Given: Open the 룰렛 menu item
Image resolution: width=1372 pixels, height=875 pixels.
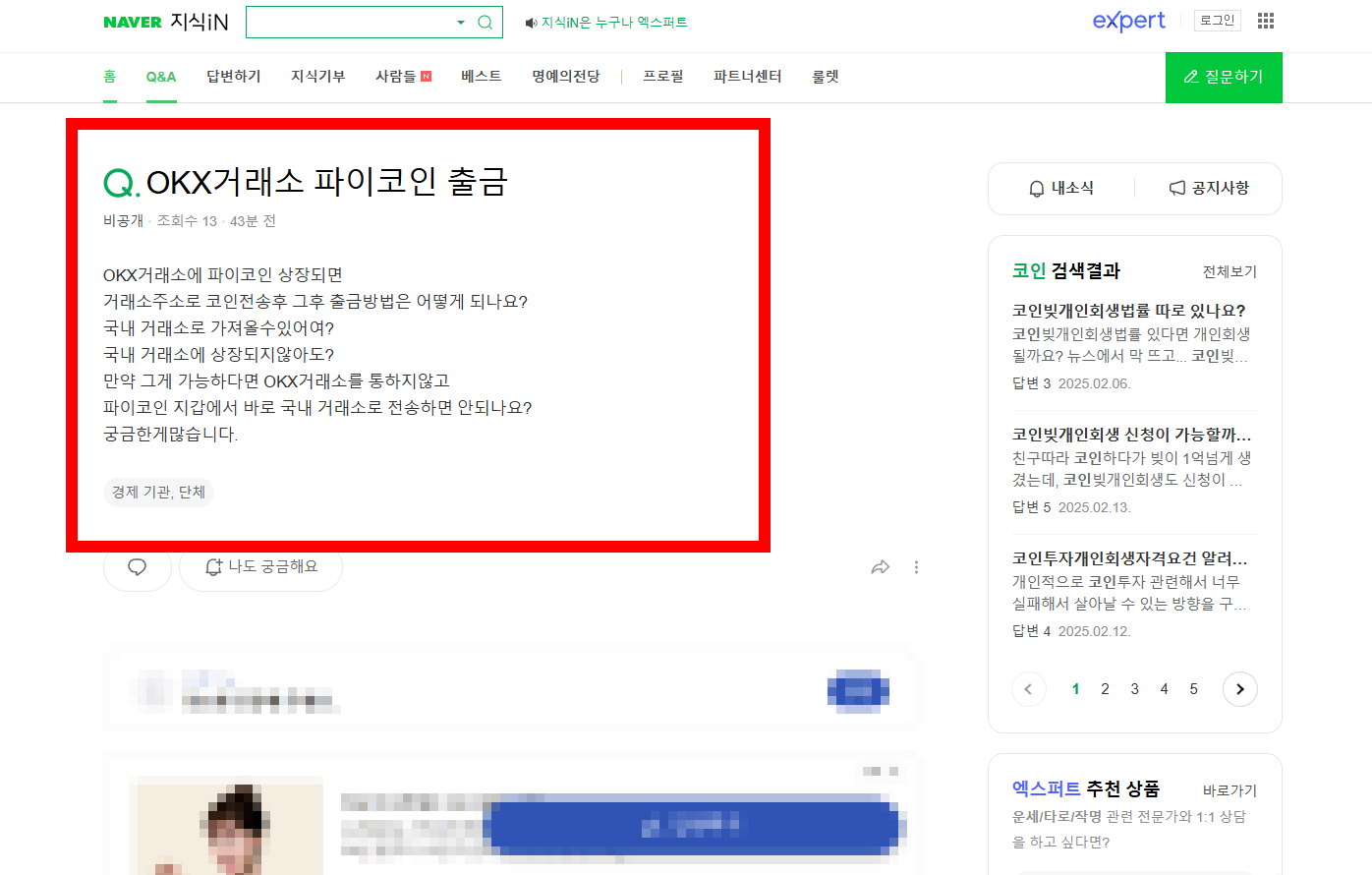Looking at the screenshot, I should click(x=826, y=77).
